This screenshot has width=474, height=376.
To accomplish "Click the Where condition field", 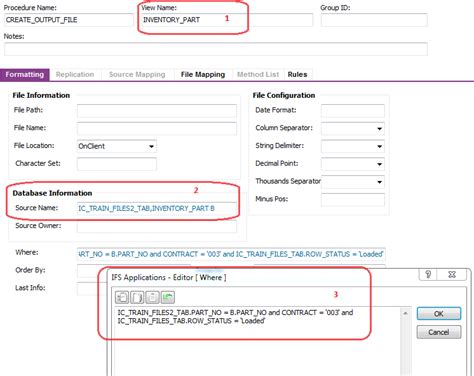I will pyautogui.click(x=231, y=254).
